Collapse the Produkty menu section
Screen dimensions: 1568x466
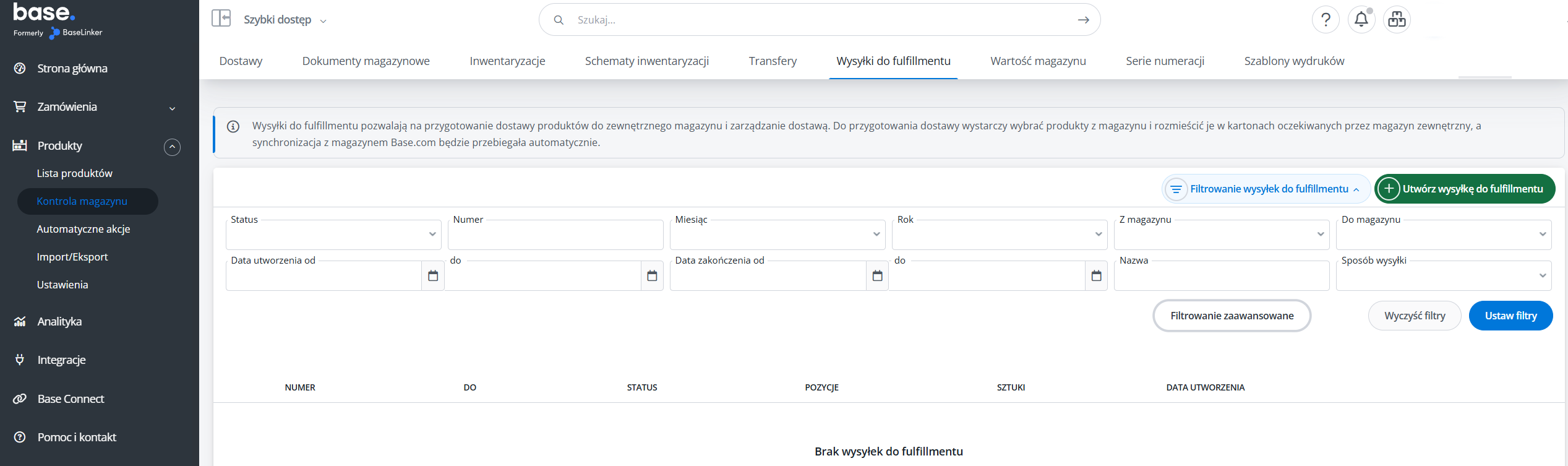coord(172,147)
